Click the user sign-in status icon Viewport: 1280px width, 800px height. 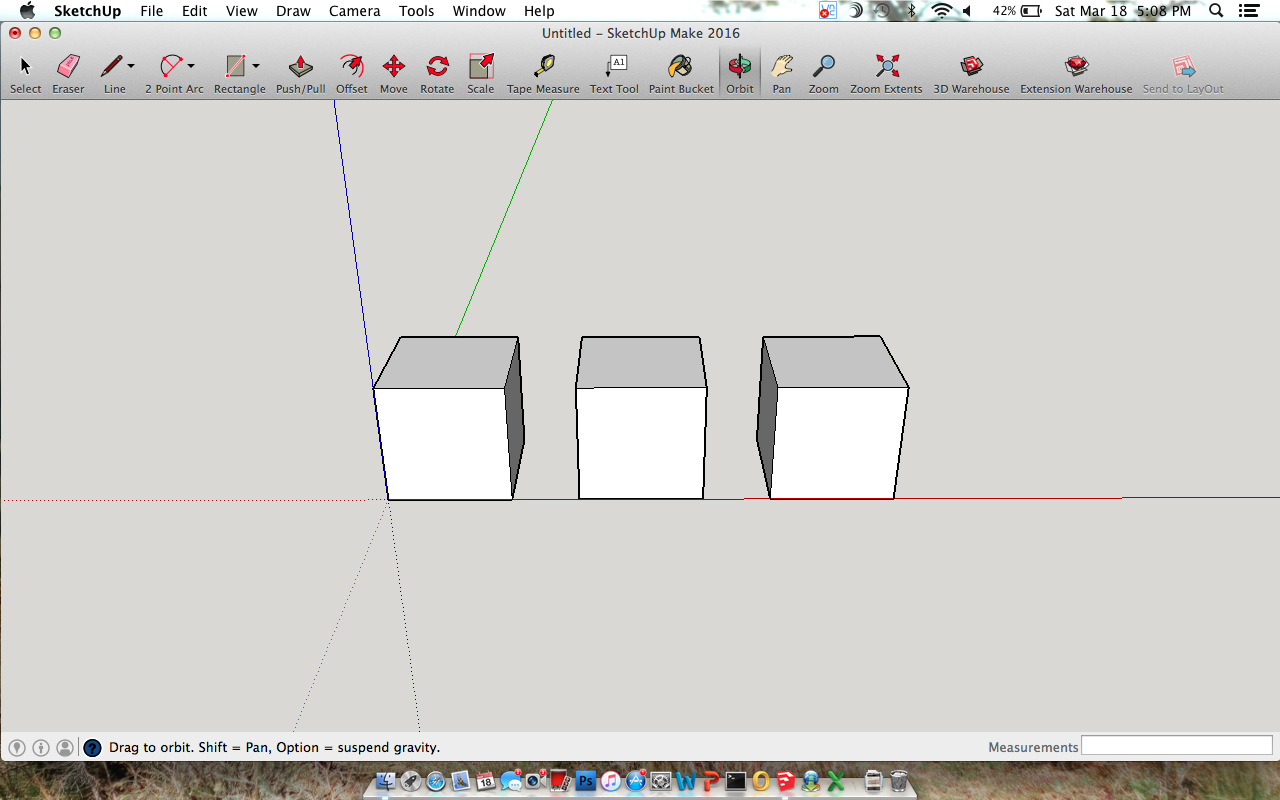65,747
